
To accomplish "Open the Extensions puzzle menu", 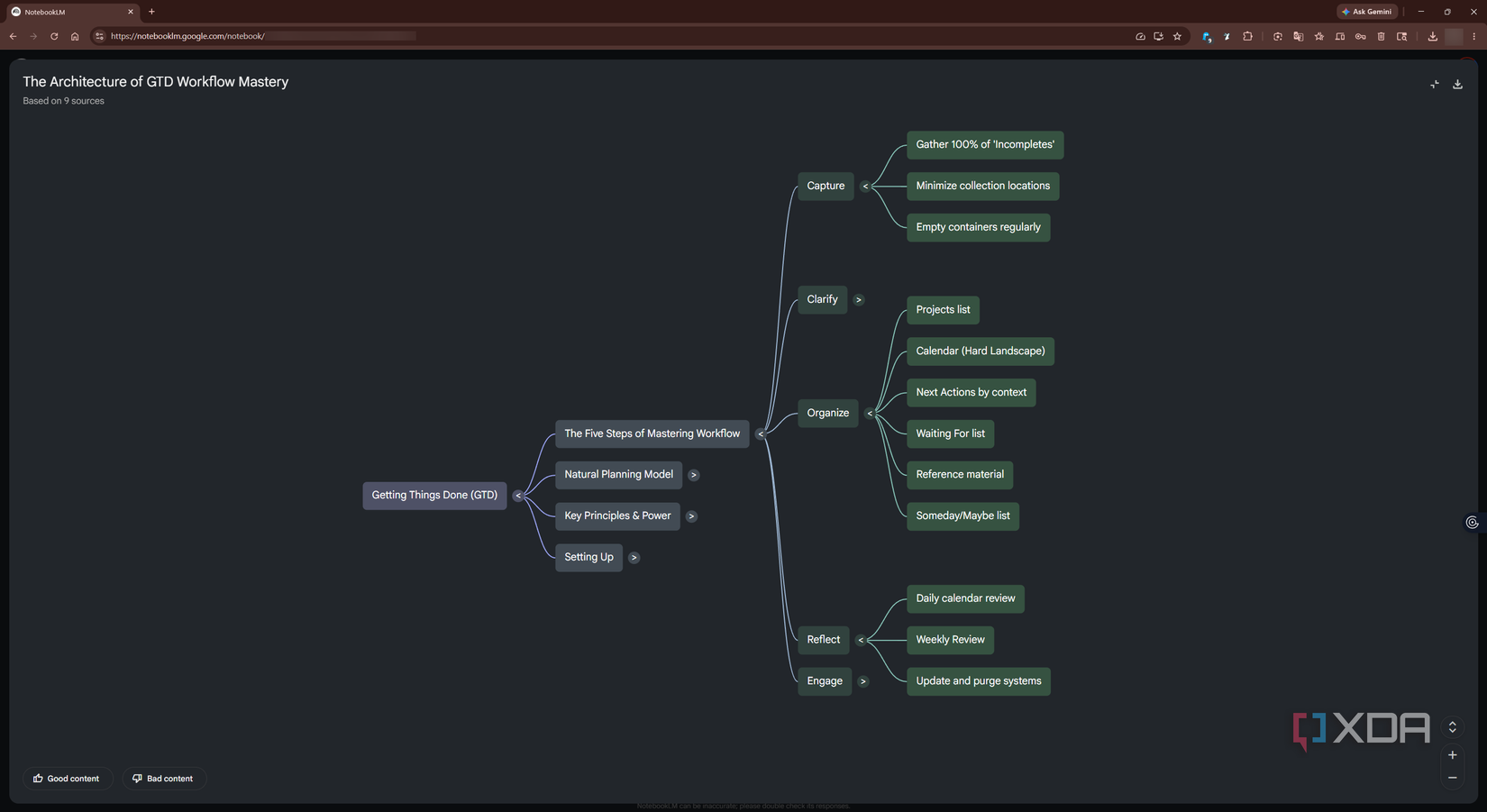I will 1247,36.
